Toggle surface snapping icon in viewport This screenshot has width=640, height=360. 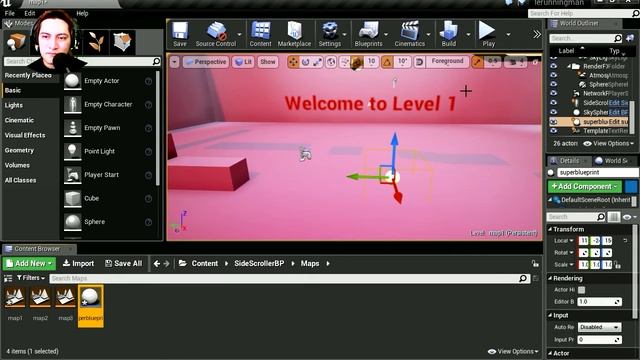[344, 62]
